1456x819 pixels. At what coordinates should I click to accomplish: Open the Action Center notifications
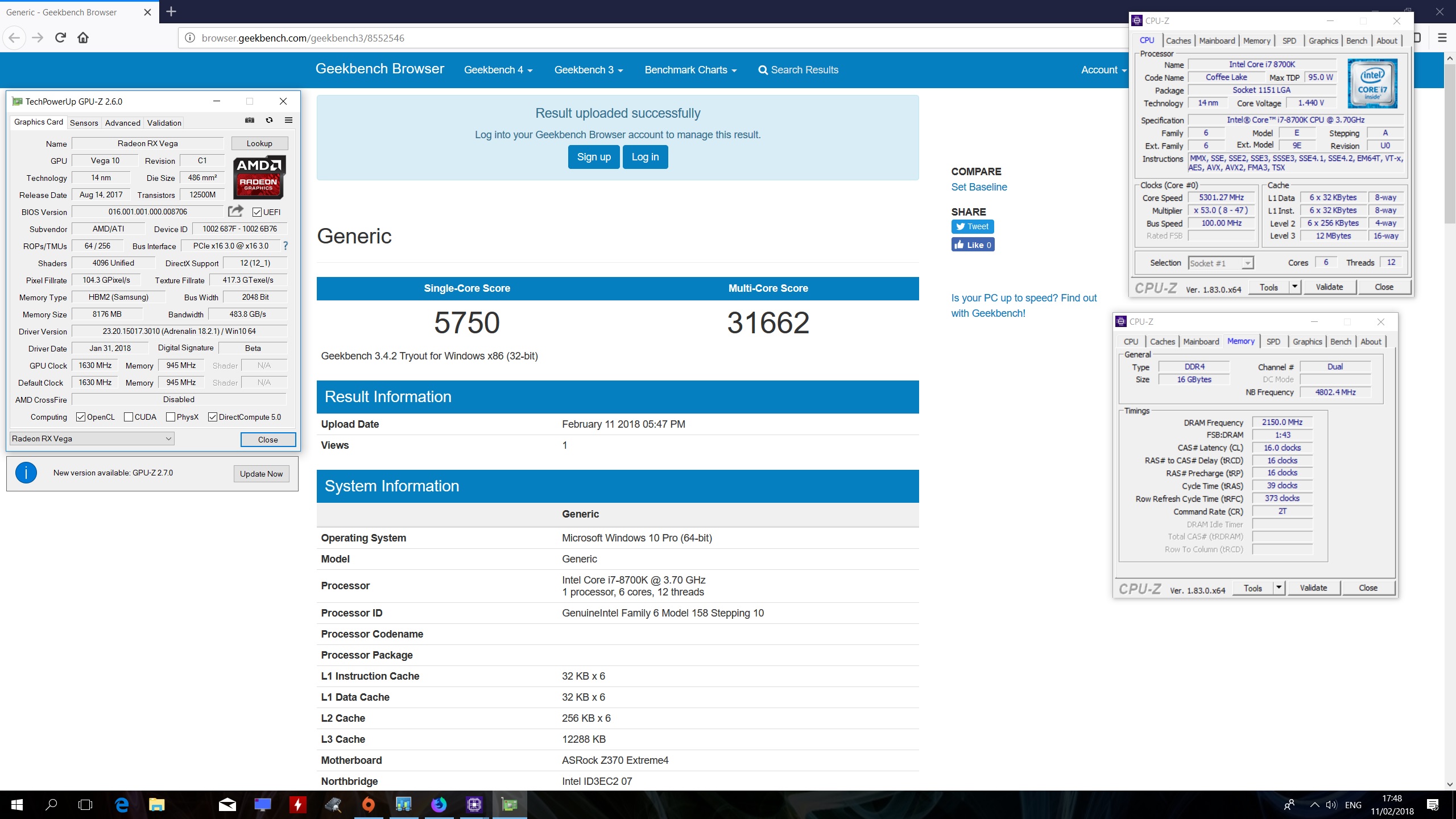1433,805
